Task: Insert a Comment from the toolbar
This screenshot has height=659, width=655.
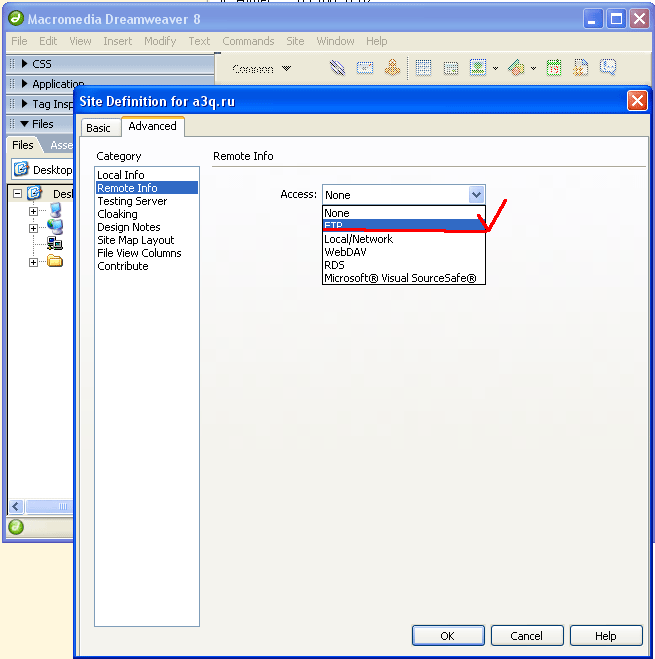Action: (x=608, y=67)
